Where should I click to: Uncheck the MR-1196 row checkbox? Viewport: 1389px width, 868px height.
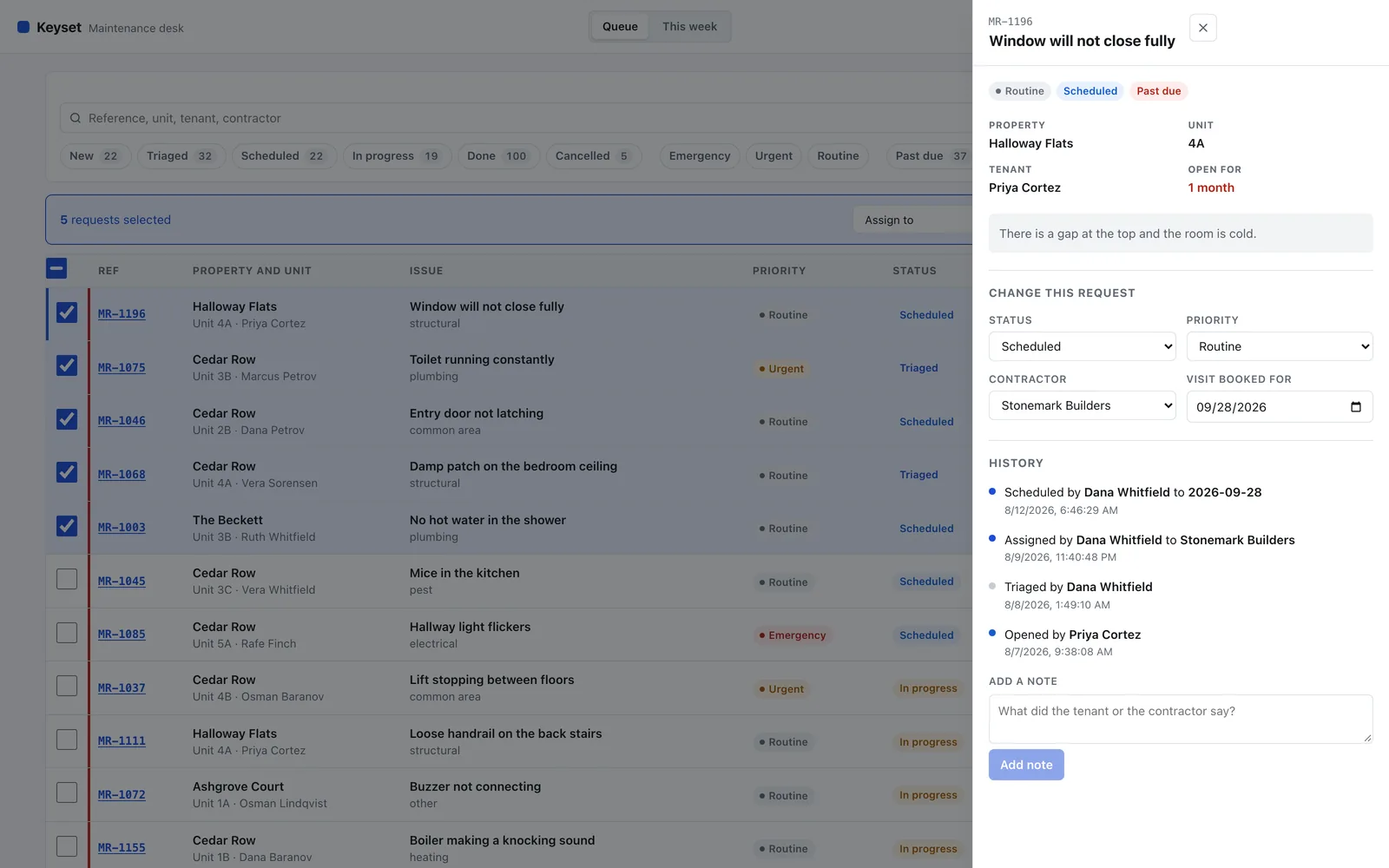click(67, 312)
